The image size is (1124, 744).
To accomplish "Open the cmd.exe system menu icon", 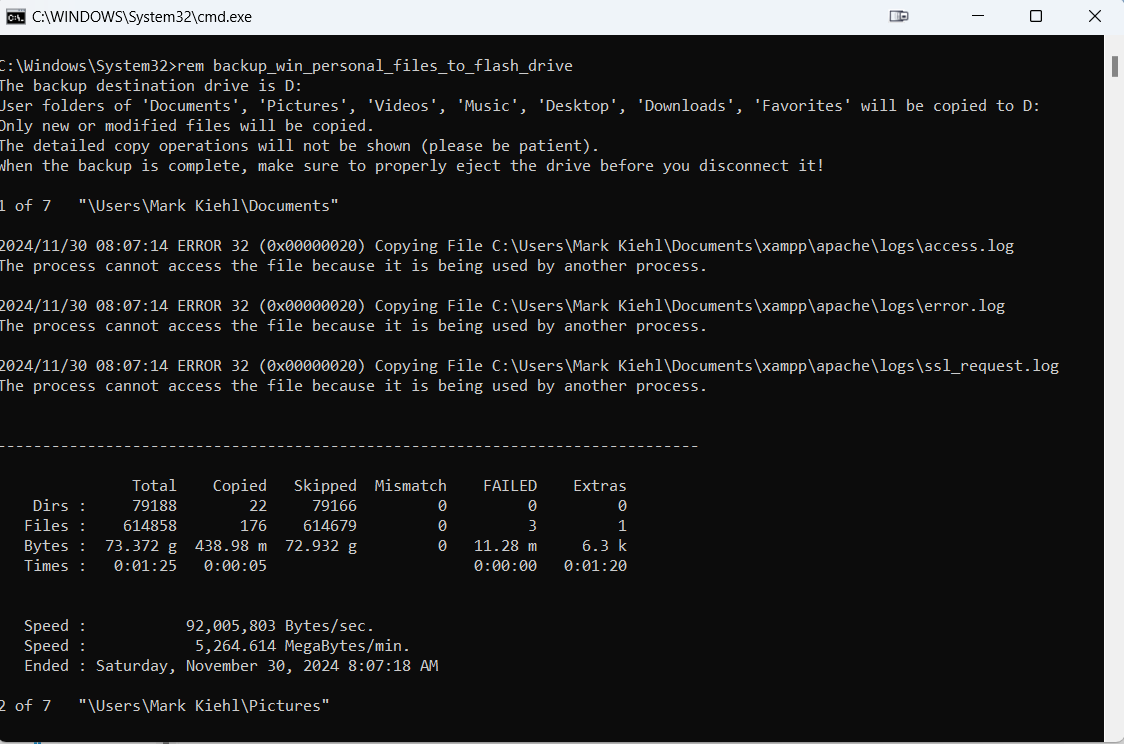I will point(14,16).
